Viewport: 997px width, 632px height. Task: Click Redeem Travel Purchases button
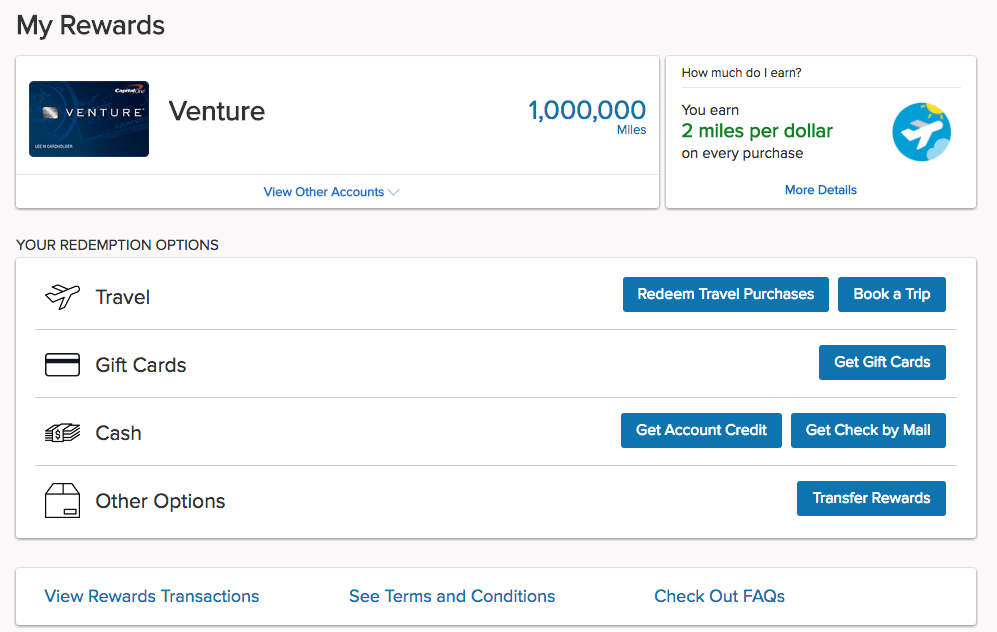(x=725, y=294)
